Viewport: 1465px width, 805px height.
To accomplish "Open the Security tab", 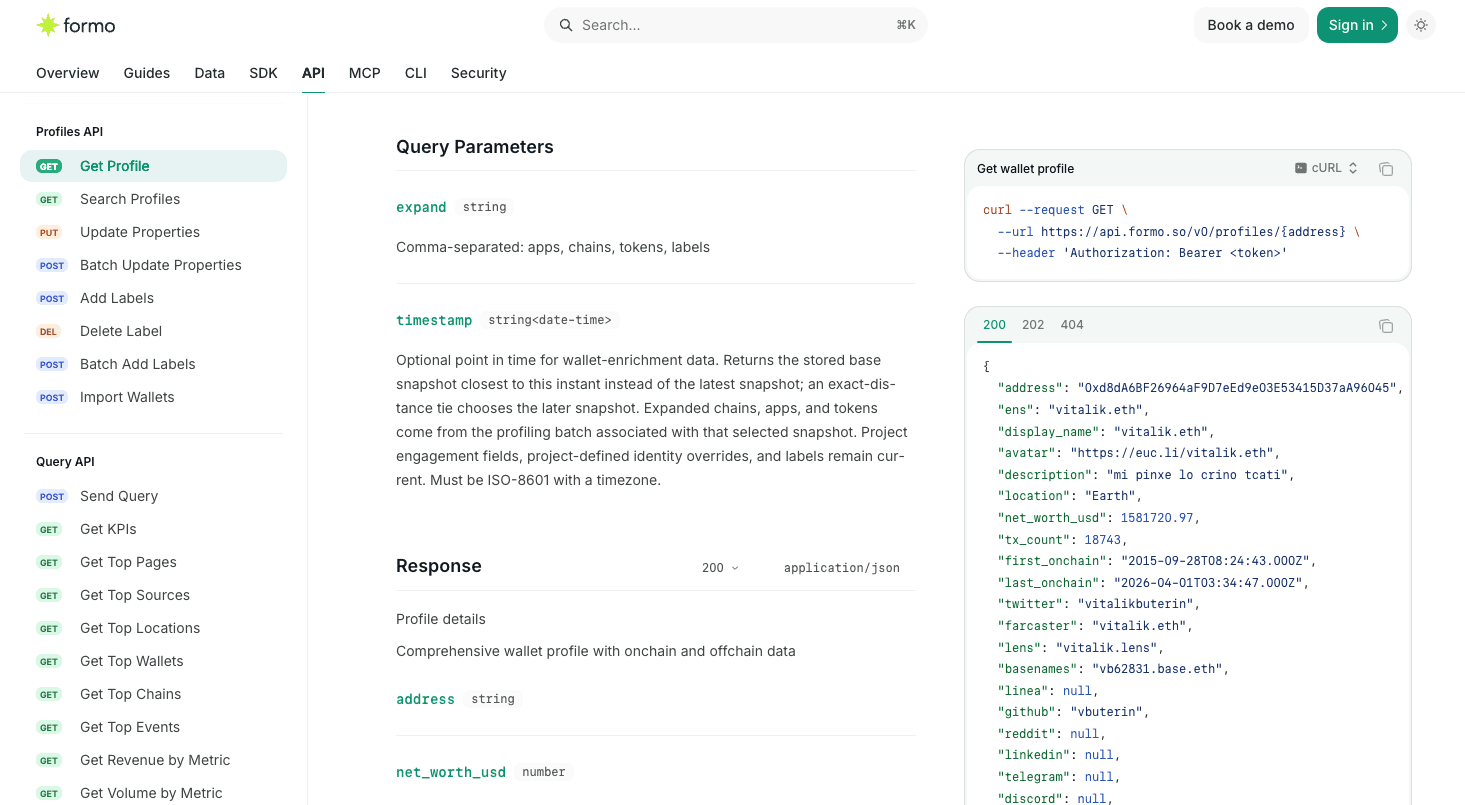I will point(479,73).
